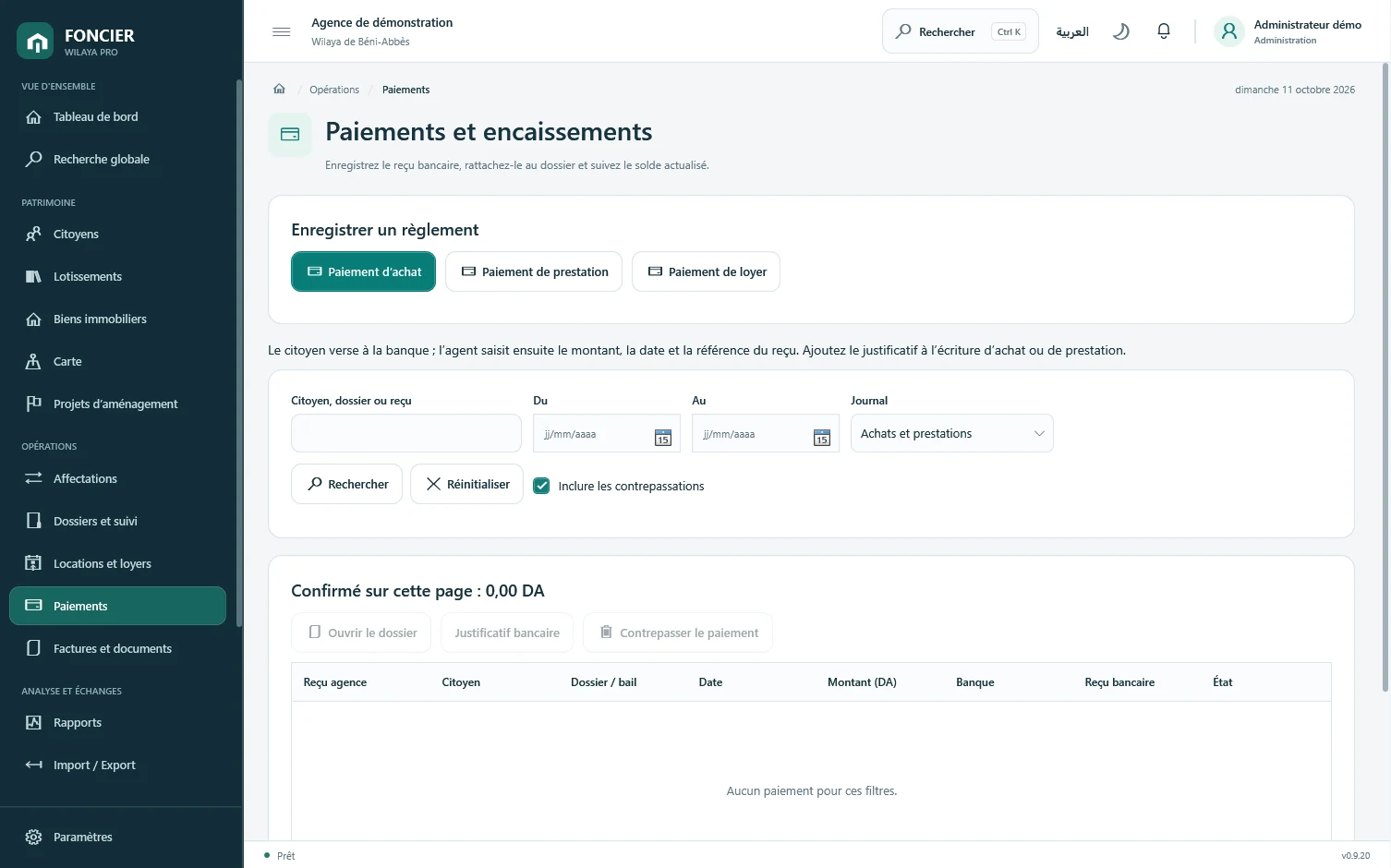Open Projets d'aménagement page
Image resolution: width=1391 pixels, height=868 pixels.
117,404
